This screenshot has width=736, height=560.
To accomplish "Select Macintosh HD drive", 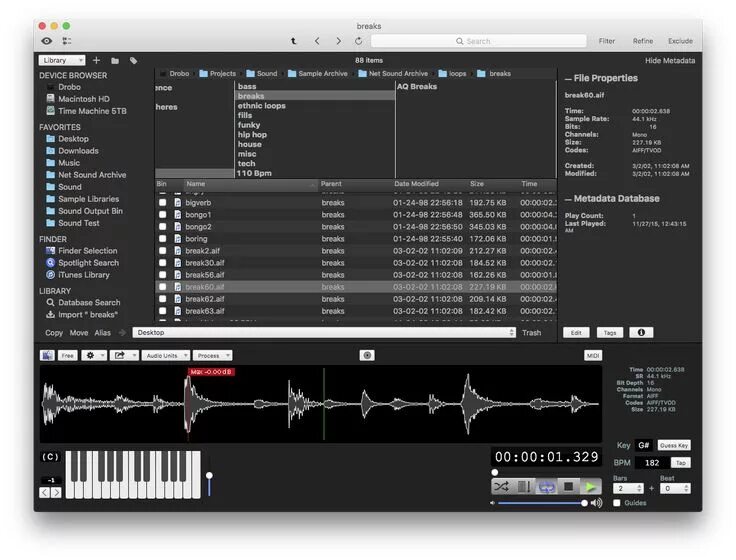I will coord(84,99).
